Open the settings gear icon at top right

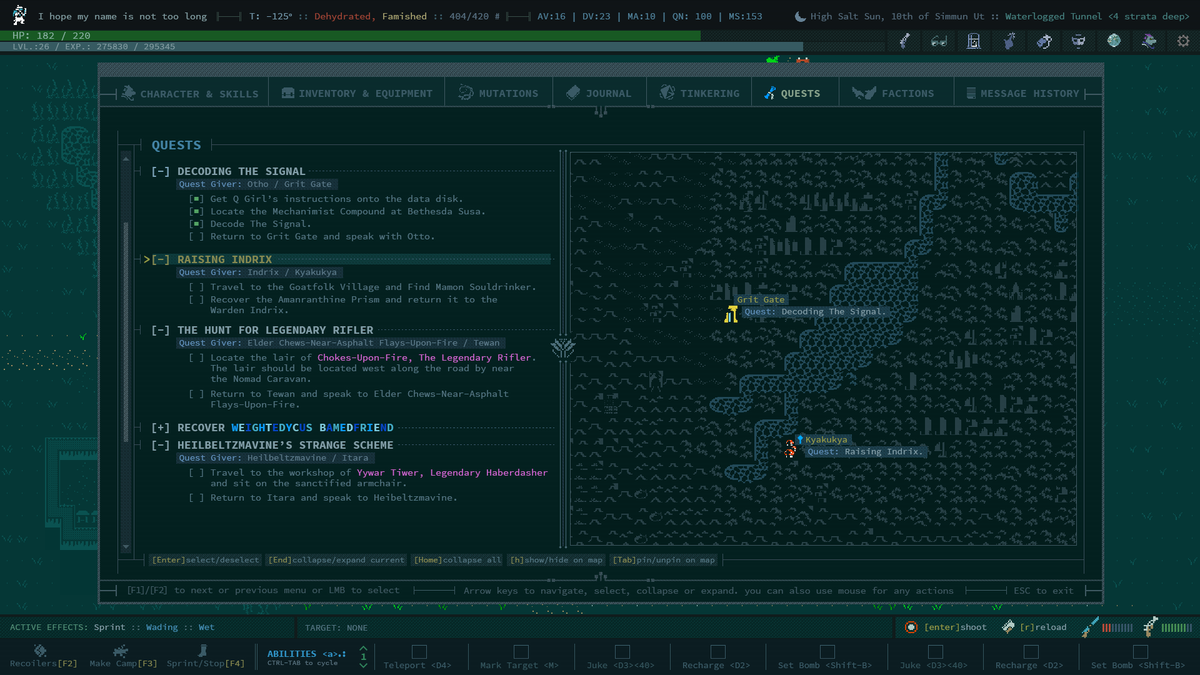coord(1184,40)
